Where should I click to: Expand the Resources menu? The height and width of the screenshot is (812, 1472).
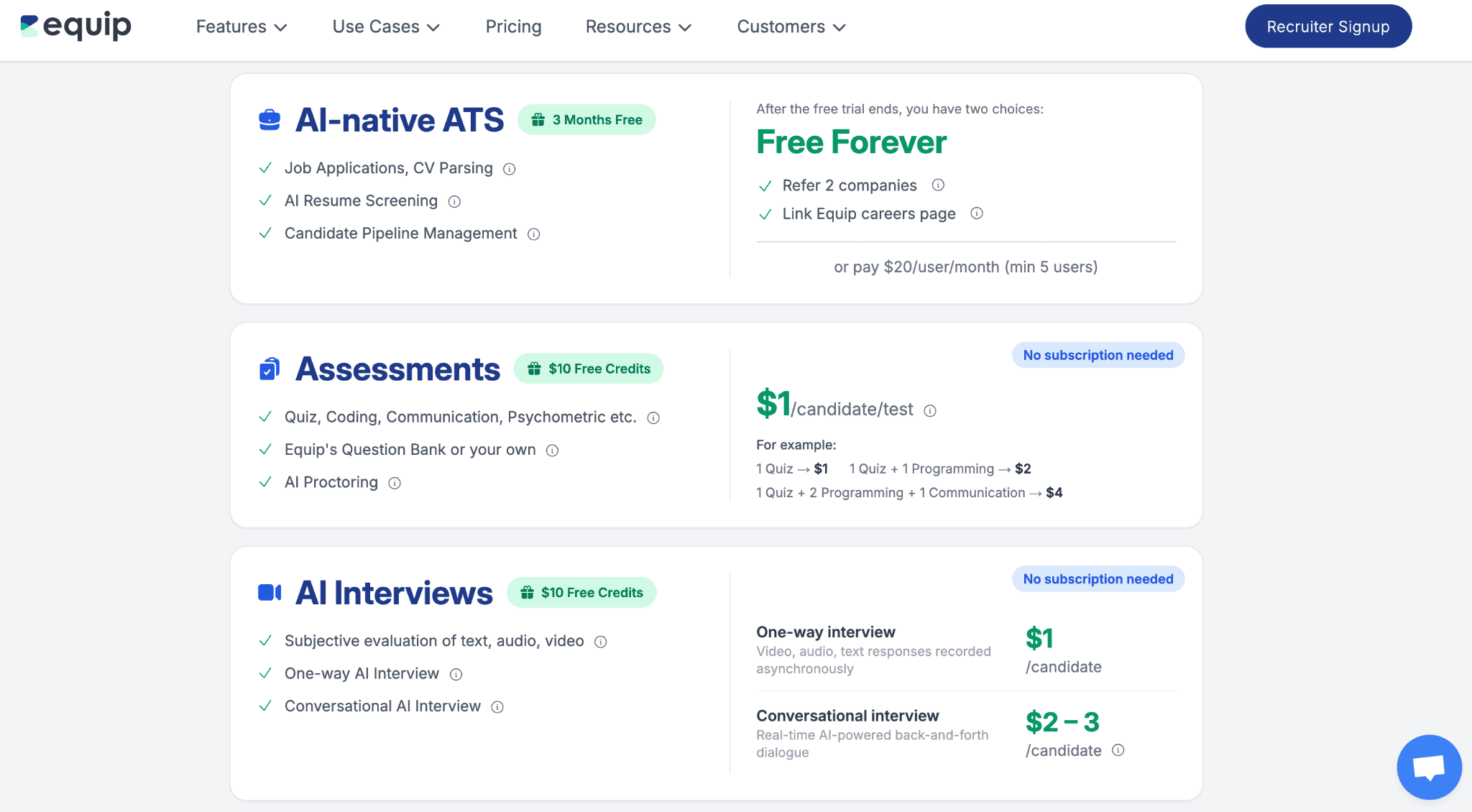[638, 27]
